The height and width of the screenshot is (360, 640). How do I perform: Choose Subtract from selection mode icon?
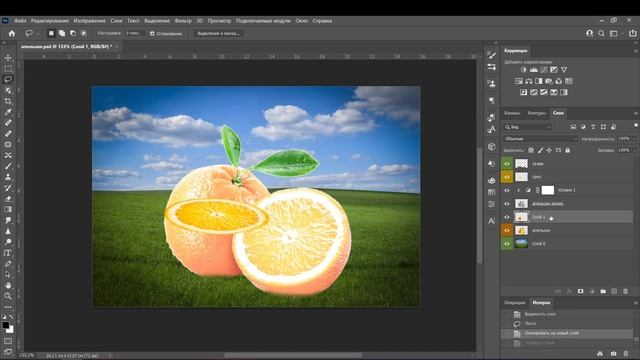pyautogui.click(x=73, y=33)
